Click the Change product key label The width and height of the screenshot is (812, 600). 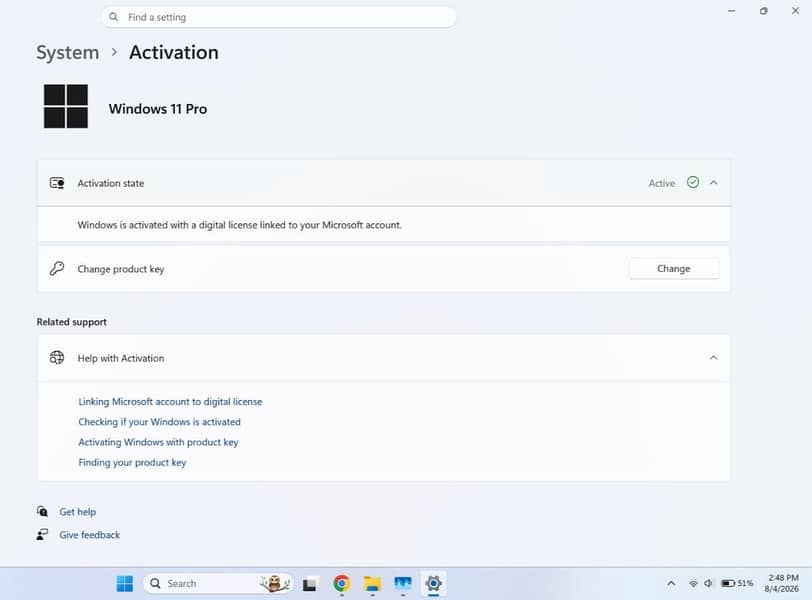(121, 269)
